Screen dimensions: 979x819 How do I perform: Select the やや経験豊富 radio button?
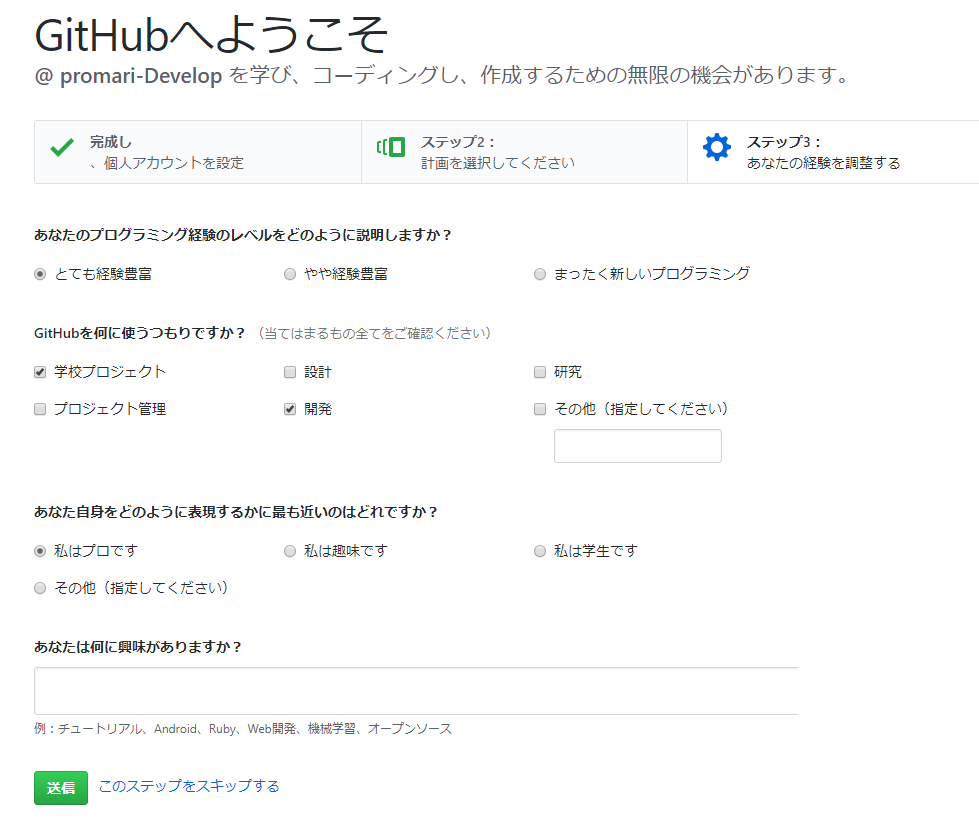coord(290,274)
